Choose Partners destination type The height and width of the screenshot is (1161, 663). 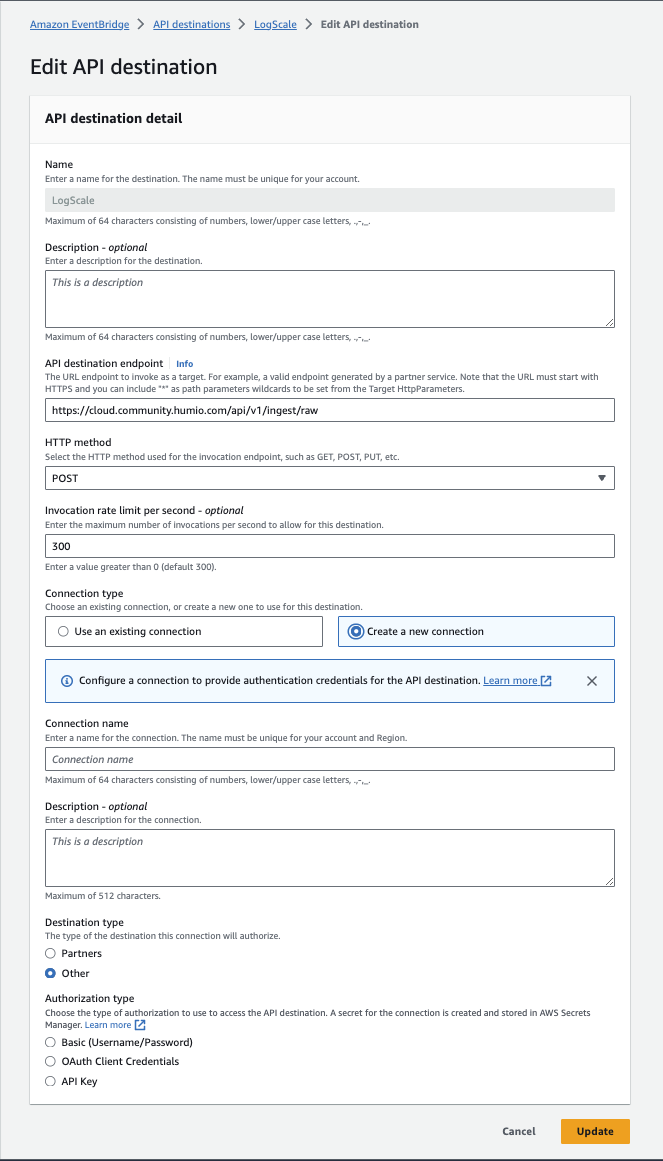[x=50, y=954]
